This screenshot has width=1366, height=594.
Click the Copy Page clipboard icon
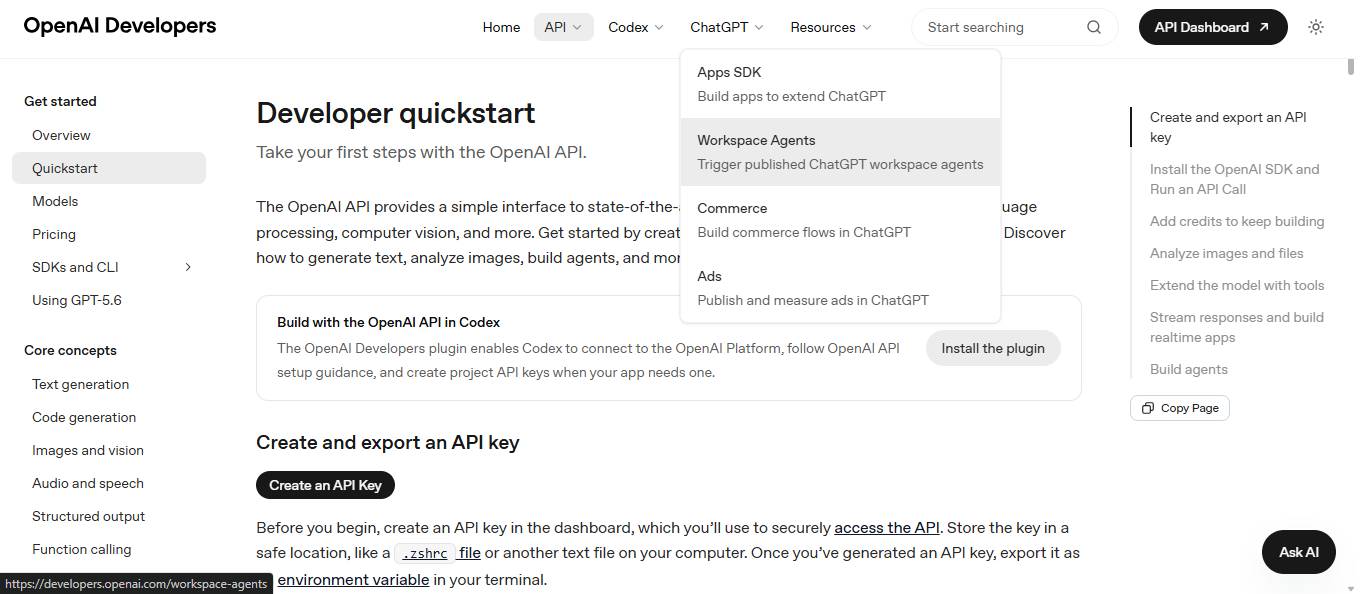pos(1148,408)
